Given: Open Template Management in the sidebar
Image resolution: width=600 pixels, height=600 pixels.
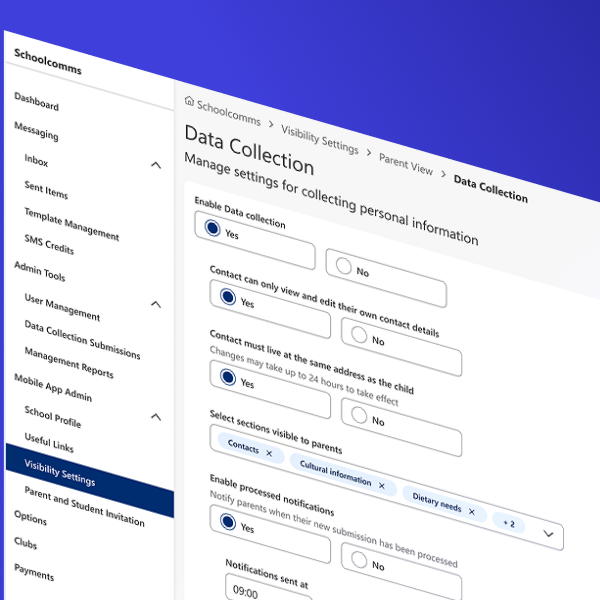Looking at the screenshot, I should (x=71, y=223).
